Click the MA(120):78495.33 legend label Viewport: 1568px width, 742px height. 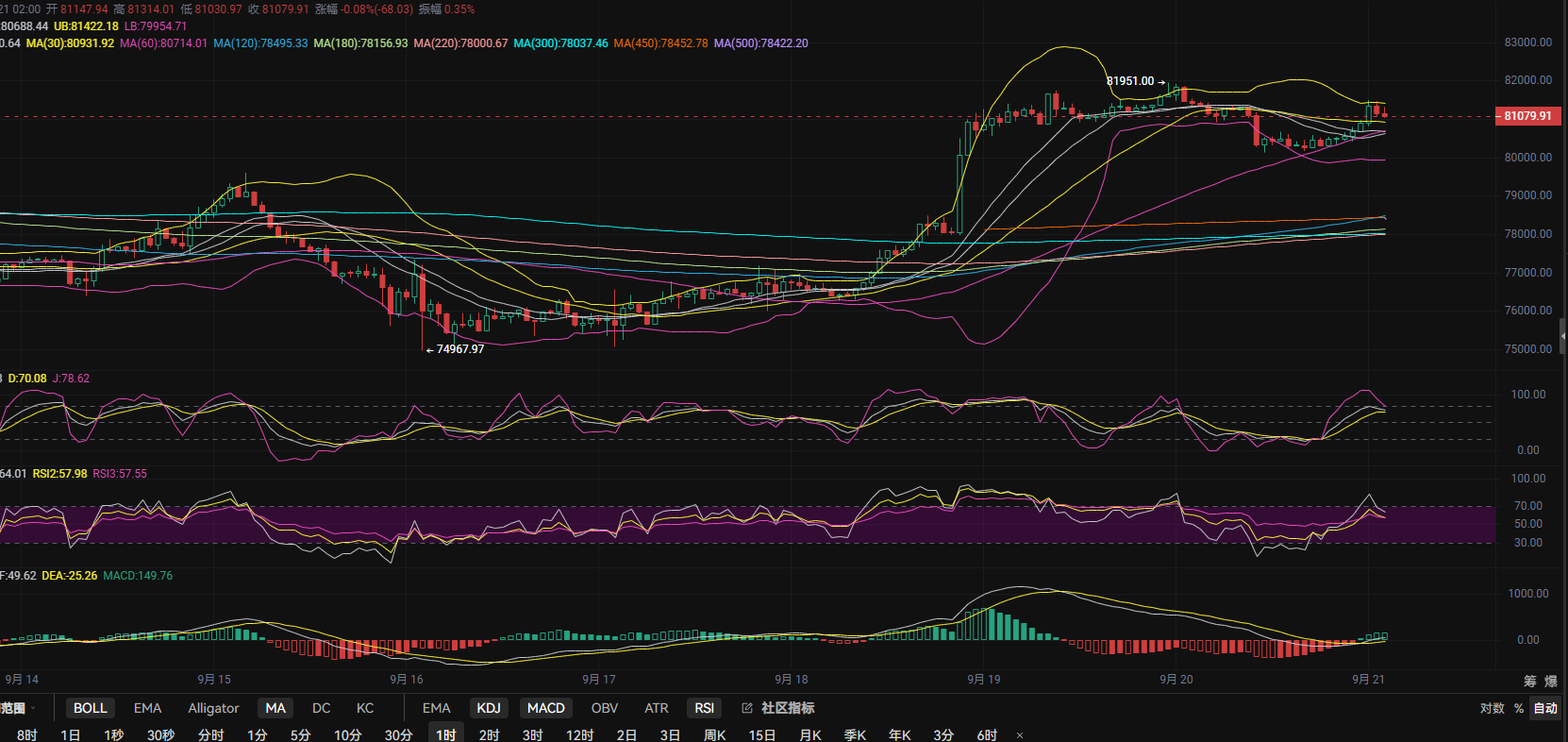pyautogui.click(x=260, y=43)
